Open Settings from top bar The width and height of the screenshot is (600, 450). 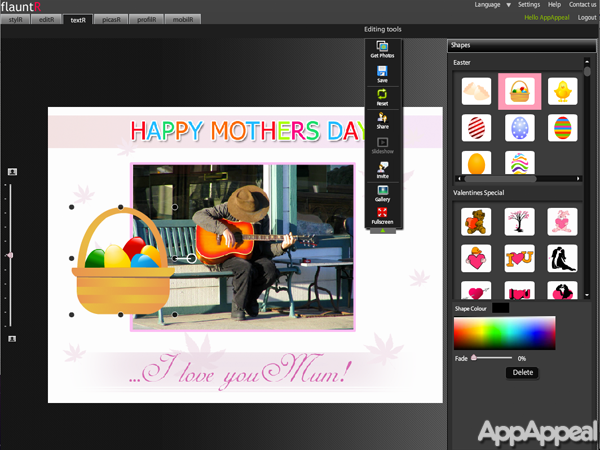[529, 5]
